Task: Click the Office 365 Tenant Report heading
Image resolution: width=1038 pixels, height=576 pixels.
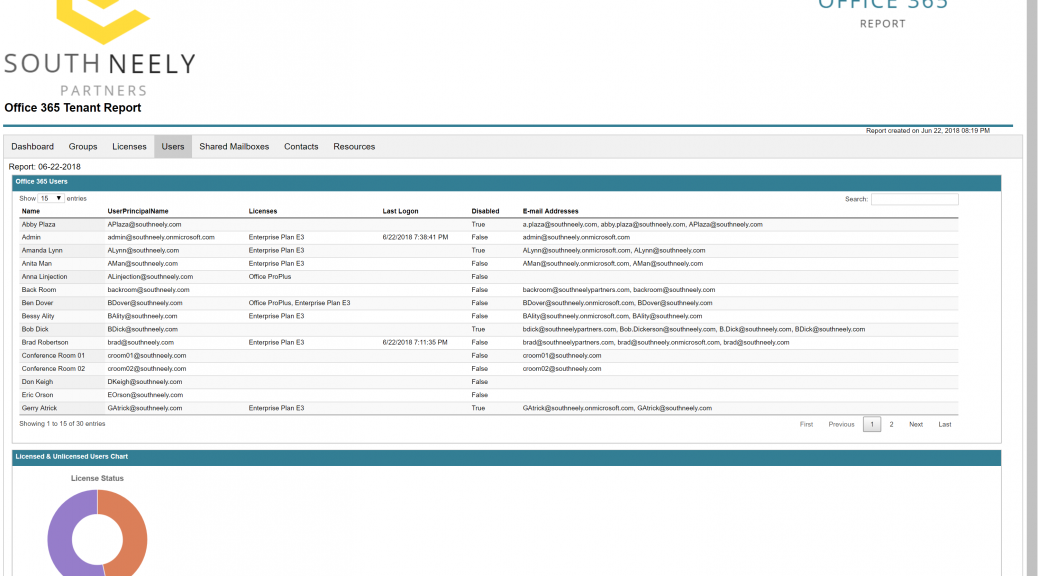Action: coord(73,108)
